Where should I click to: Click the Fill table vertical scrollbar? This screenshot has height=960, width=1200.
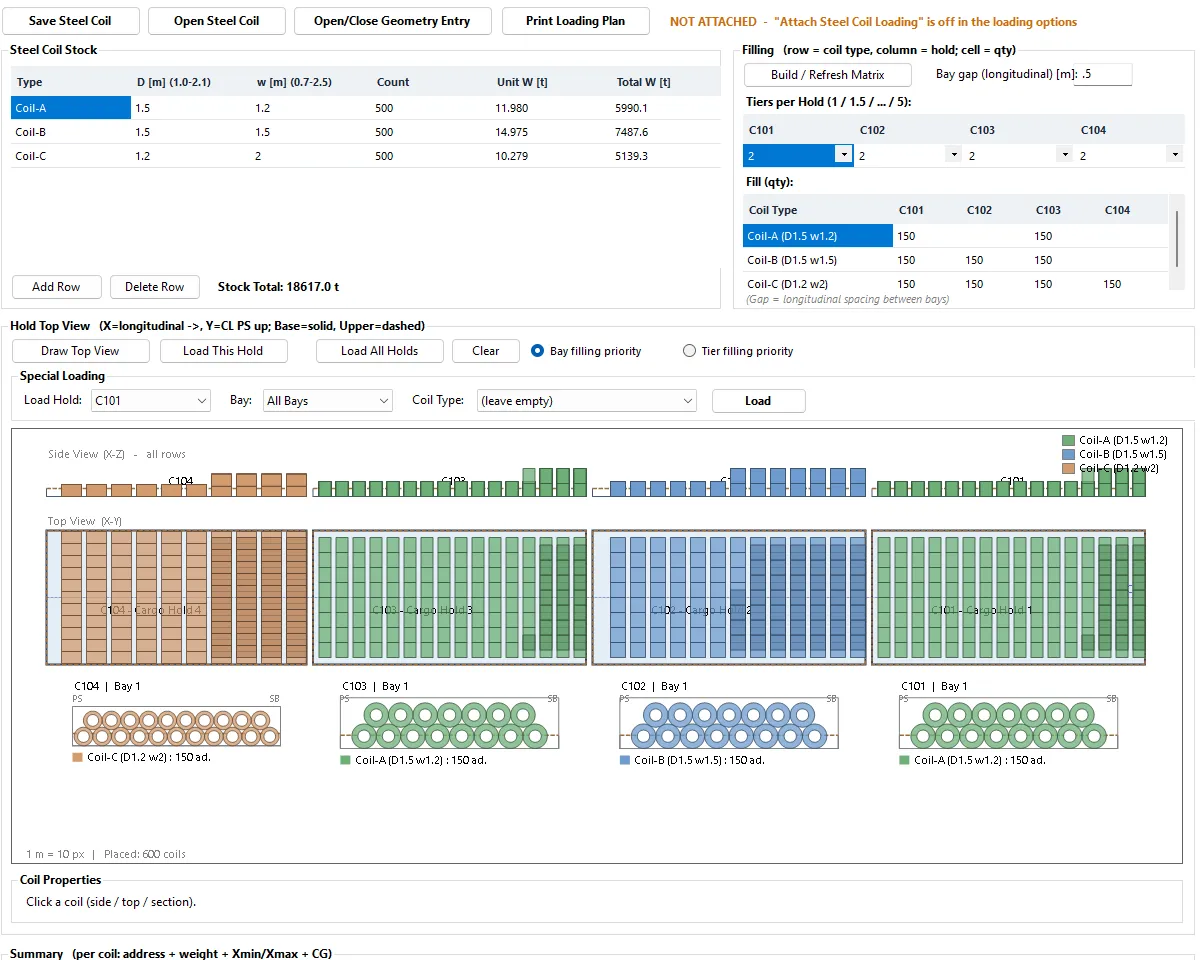1177,240
